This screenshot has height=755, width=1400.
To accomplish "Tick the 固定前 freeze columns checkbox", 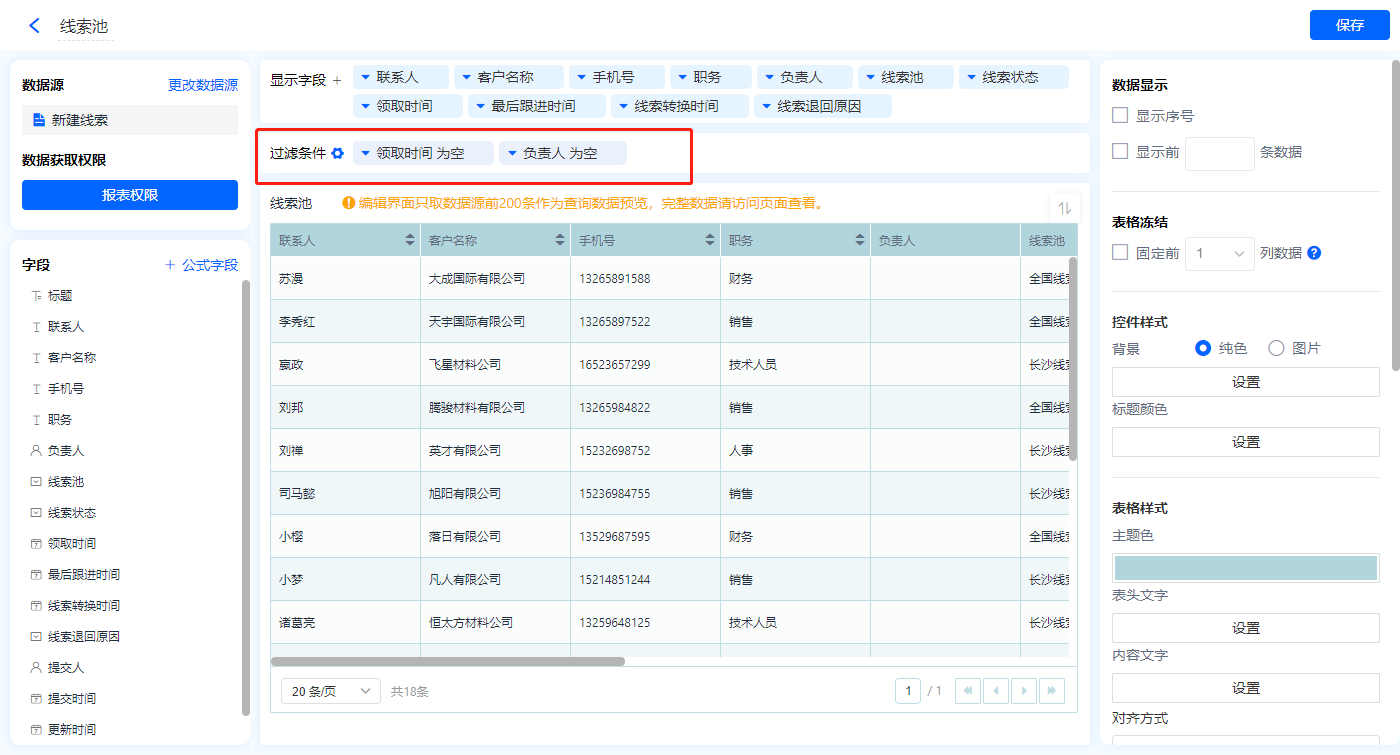I will 1121,253.
